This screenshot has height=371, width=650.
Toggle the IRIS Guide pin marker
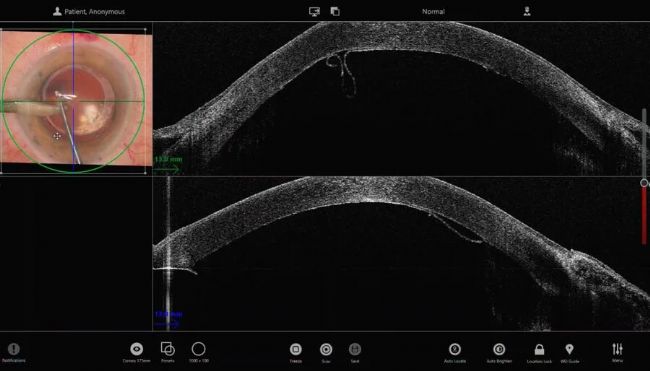(570, 349)
